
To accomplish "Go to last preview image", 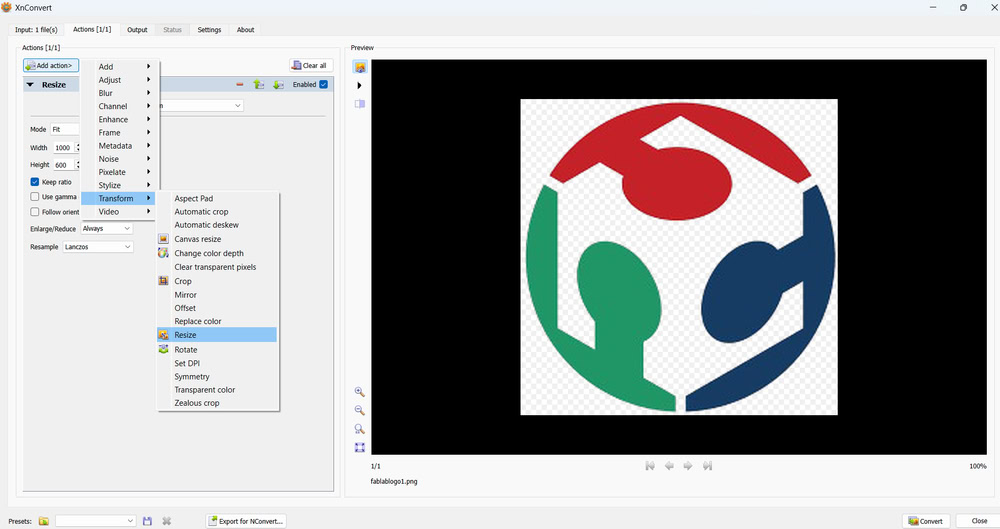I will pos(707,466).
